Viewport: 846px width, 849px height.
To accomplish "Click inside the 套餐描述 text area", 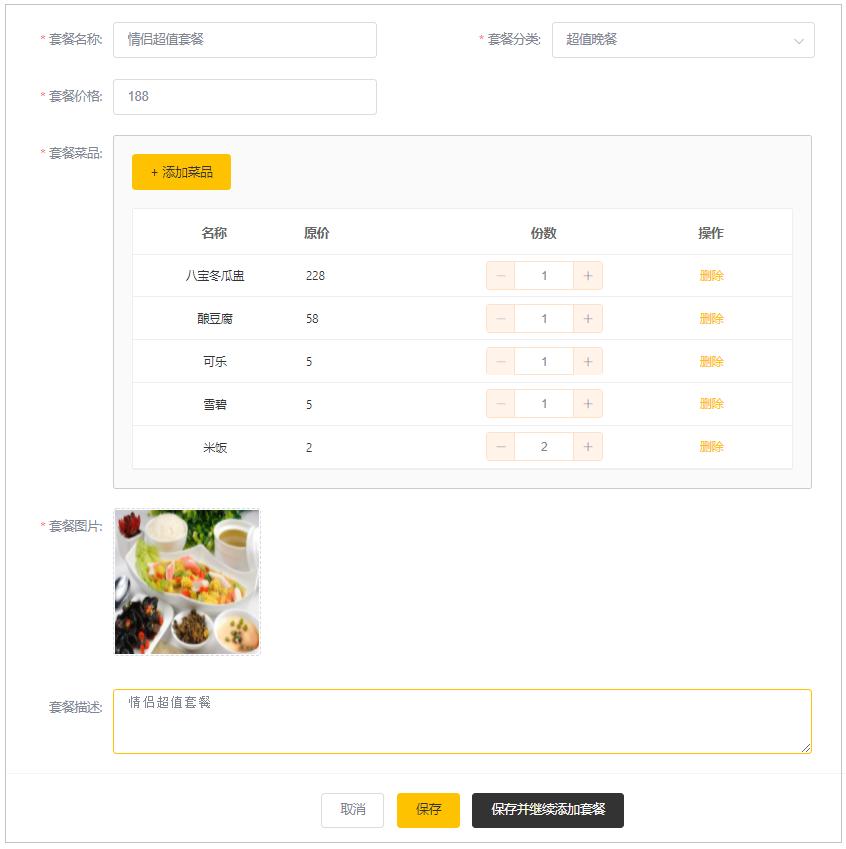I will pyautogui.click(x=462, y=721).
